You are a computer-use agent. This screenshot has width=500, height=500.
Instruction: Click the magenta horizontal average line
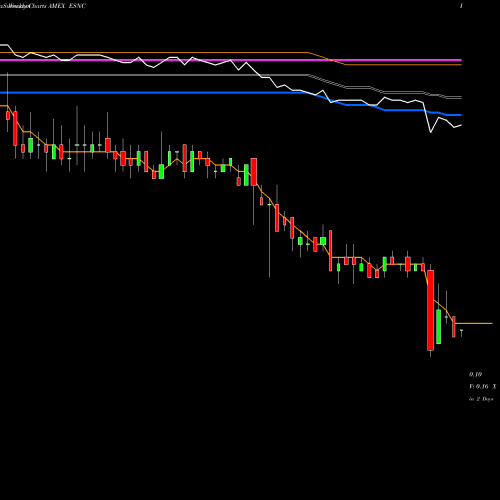231,60
